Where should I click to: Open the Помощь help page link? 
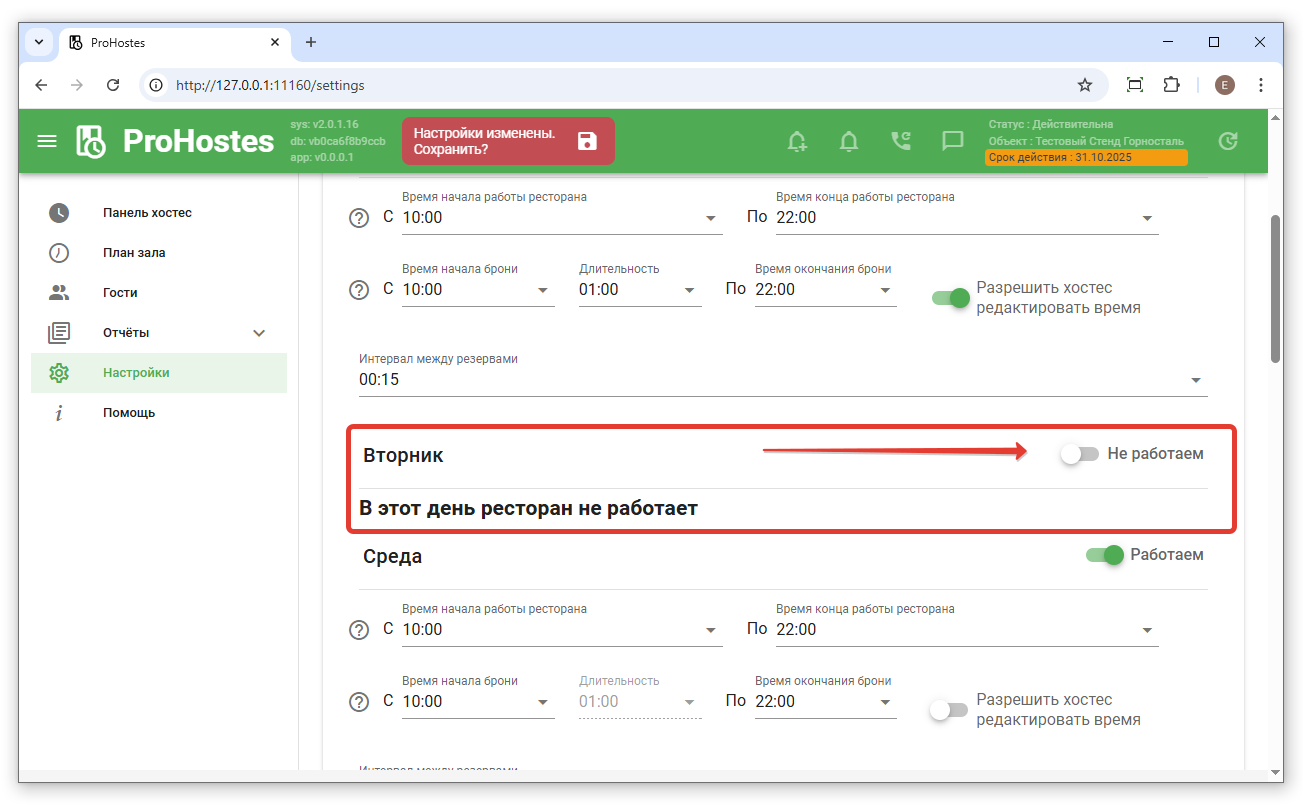click(x=129, y=413)
